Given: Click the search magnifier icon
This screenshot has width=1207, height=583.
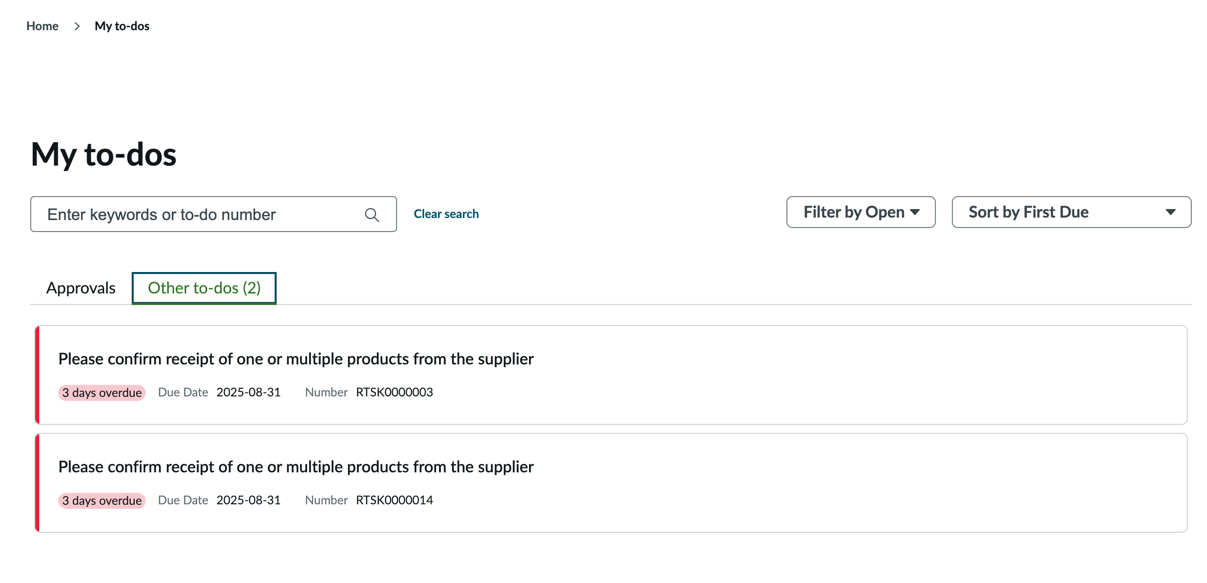Looking at the screenshot, I should [x=372, y=215].
